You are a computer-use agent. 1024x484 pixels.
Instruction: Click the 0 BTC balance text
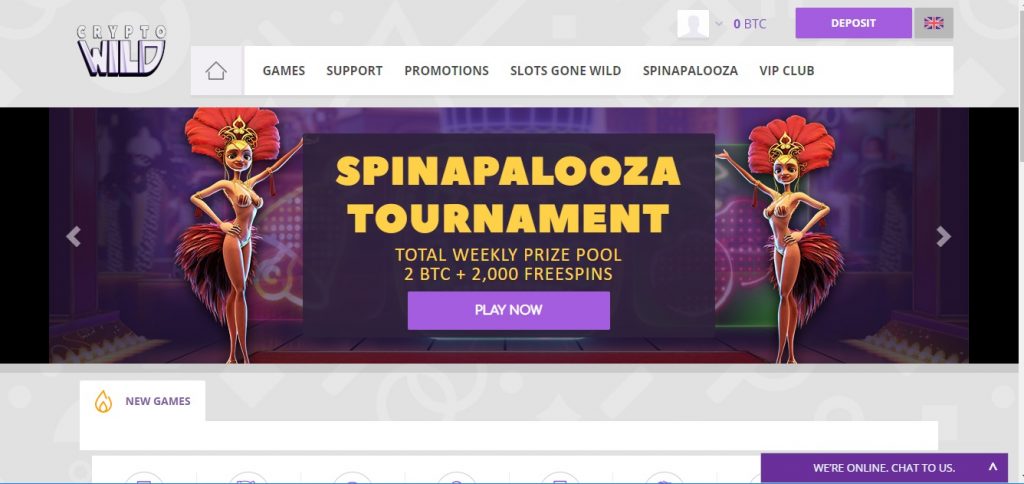click(x=749, y=24)
